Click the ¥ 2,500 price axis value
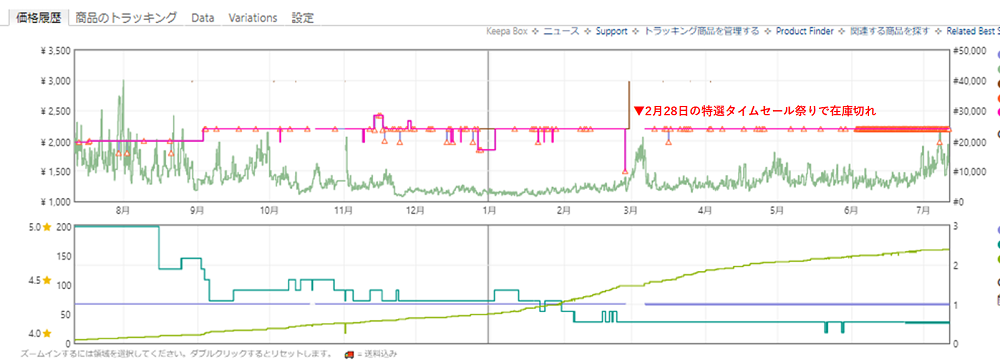This screenshot has height=360, width=1000. click(x=54, y=112)
